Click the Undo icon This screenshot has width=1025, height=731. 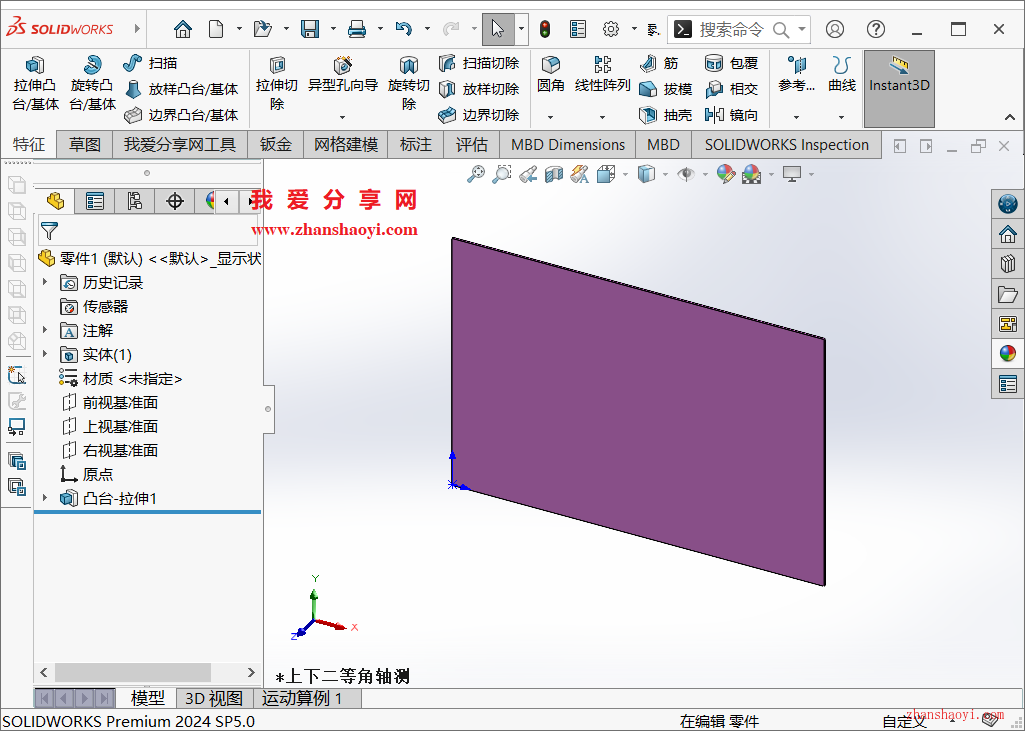404,29
